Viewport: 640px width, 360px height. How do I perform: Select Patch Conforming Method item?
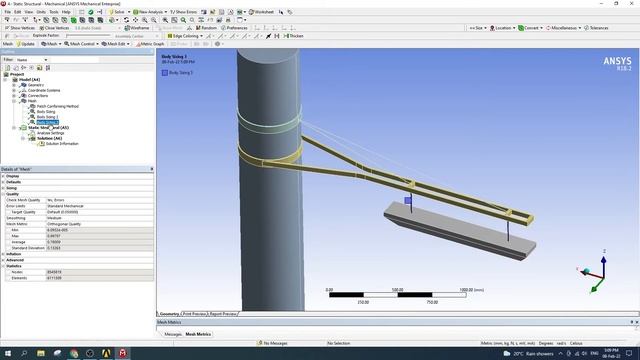pyautogui.click(x=58, y=106)
